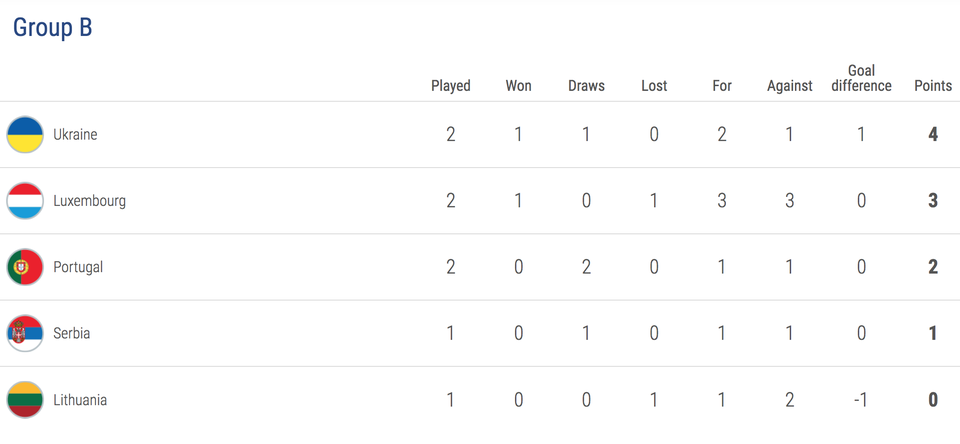Click the Group B heading

point(52,28)
